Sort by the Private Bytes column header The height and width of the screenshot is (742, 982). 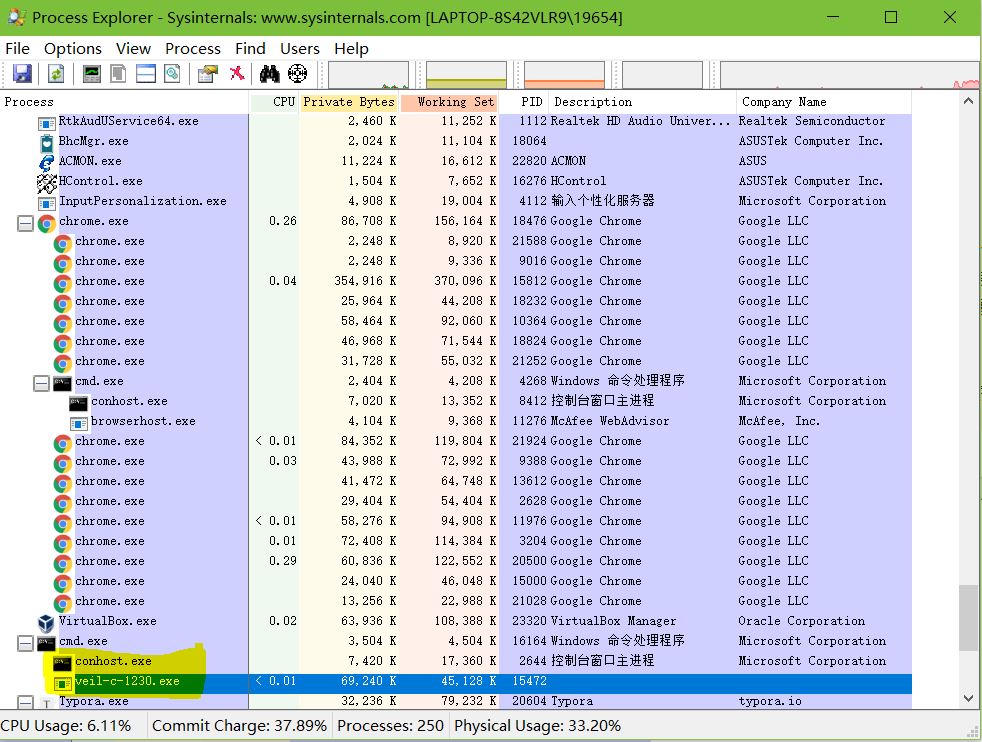pos(349,102)
